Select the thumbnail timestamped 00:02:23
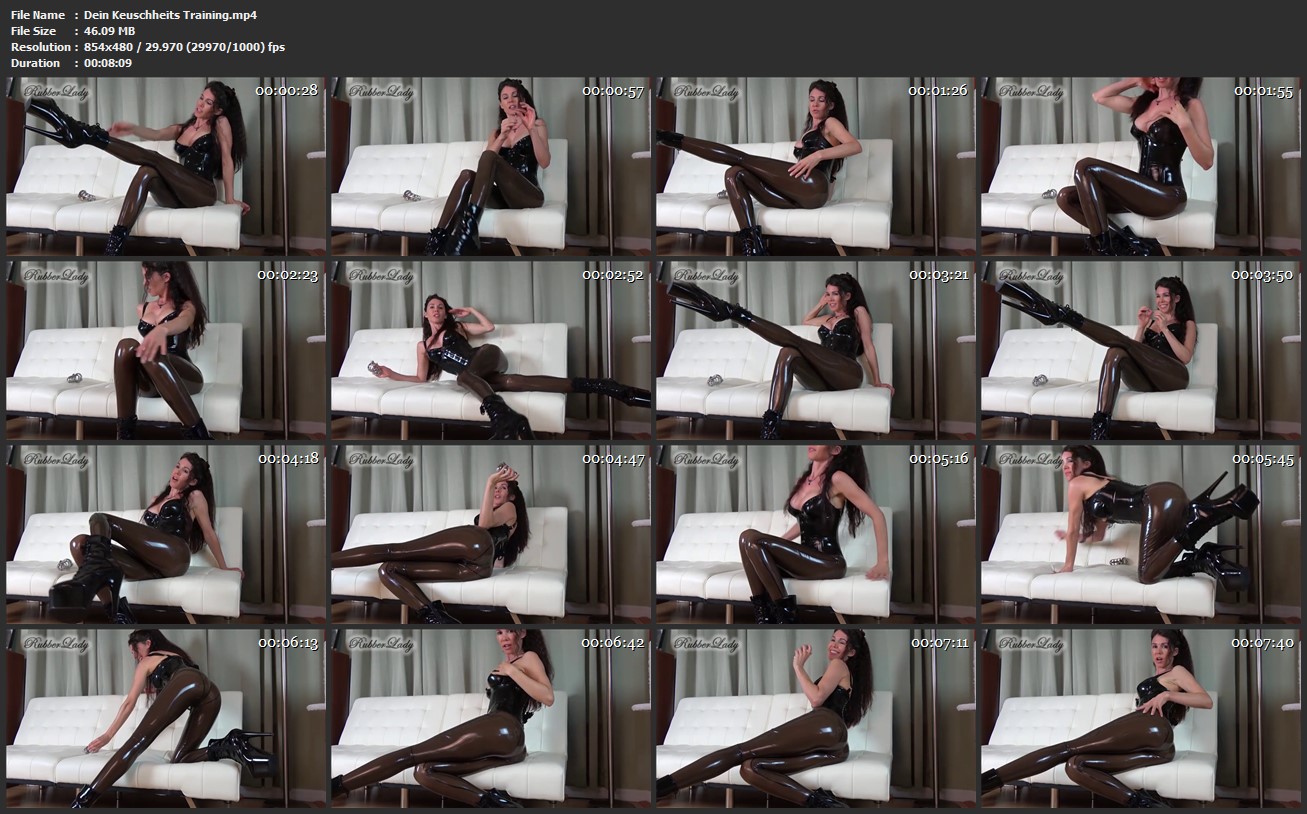 click(x=166, y=350)
